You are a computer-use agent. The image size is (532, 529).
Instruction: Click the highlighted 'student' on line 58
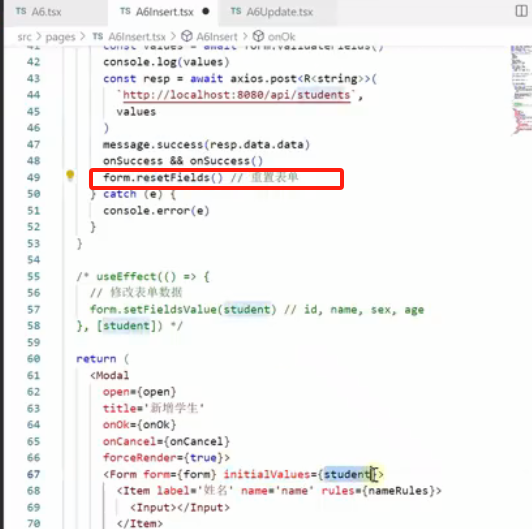pos(126,326)
